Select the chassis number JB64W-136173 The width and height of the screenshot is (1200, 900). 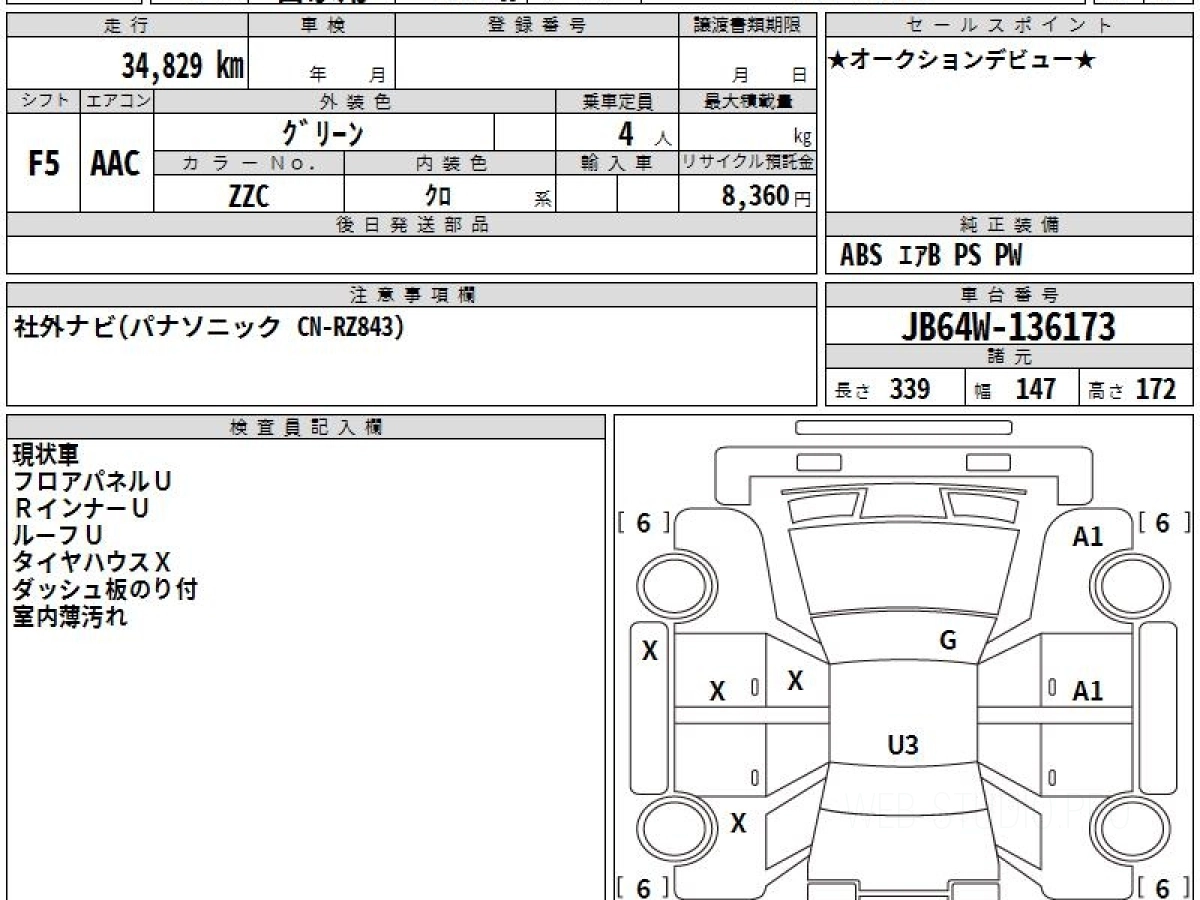pyautogui.click(x=1009, y=327)
